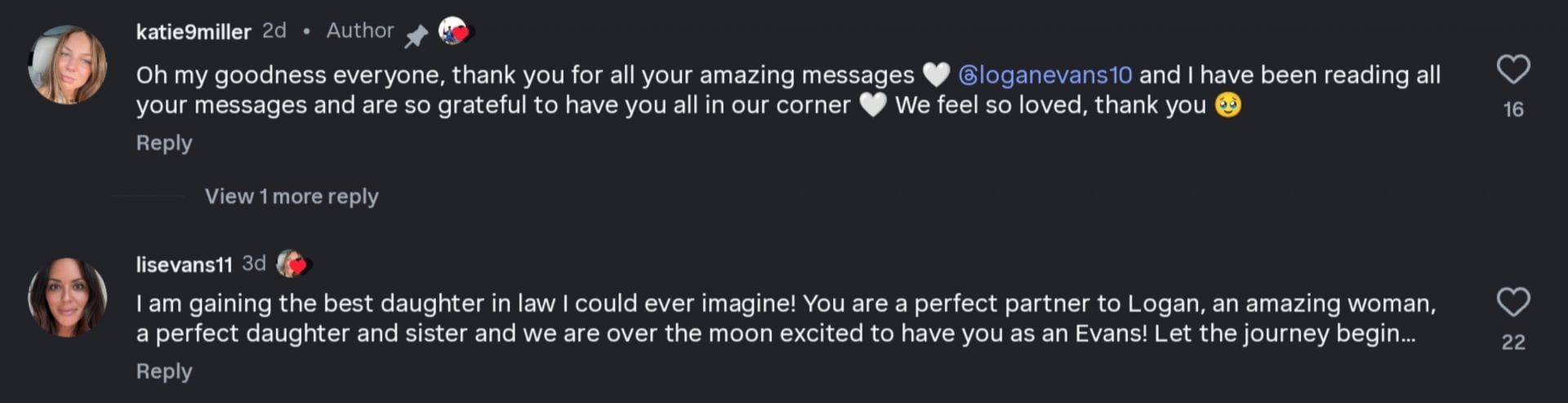Screen dimensions: 1568x403
Task: Expand "View 1 more reply"
Action: click(x=292, y=197)
